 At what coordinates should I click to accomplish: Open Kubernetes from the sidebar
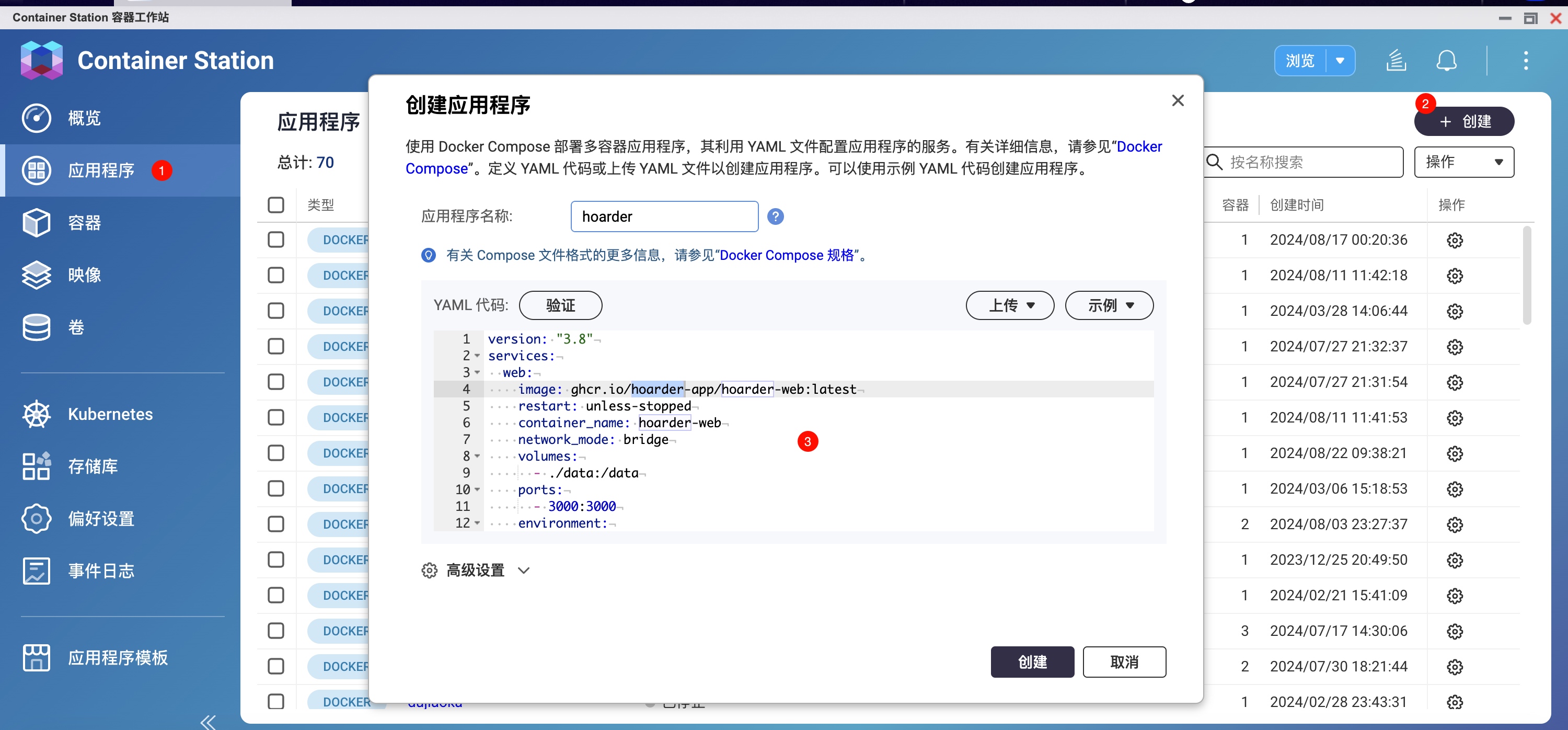pos(110,414)
